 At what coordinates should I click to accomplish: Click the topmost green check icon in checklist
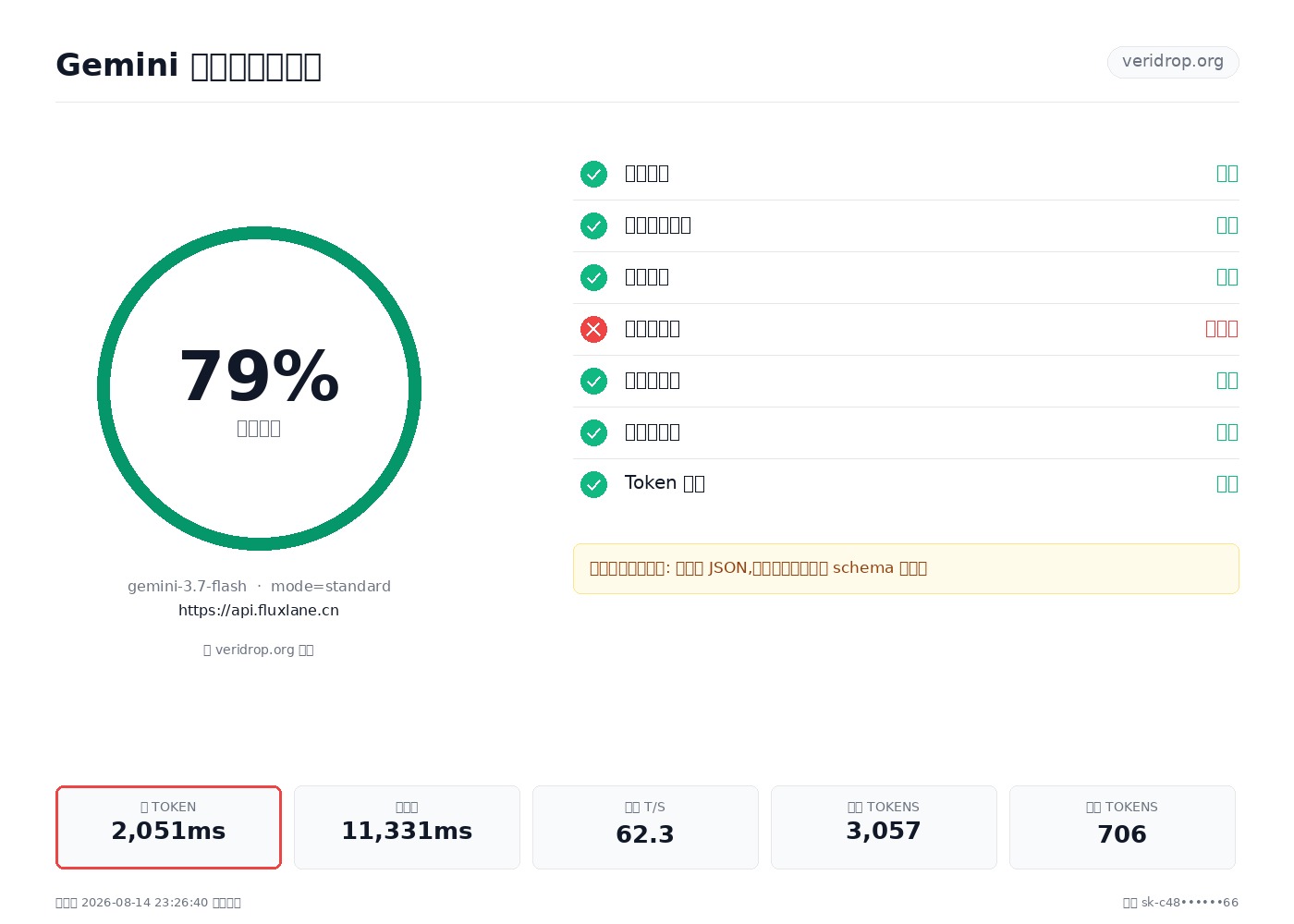tap(593, 174)
